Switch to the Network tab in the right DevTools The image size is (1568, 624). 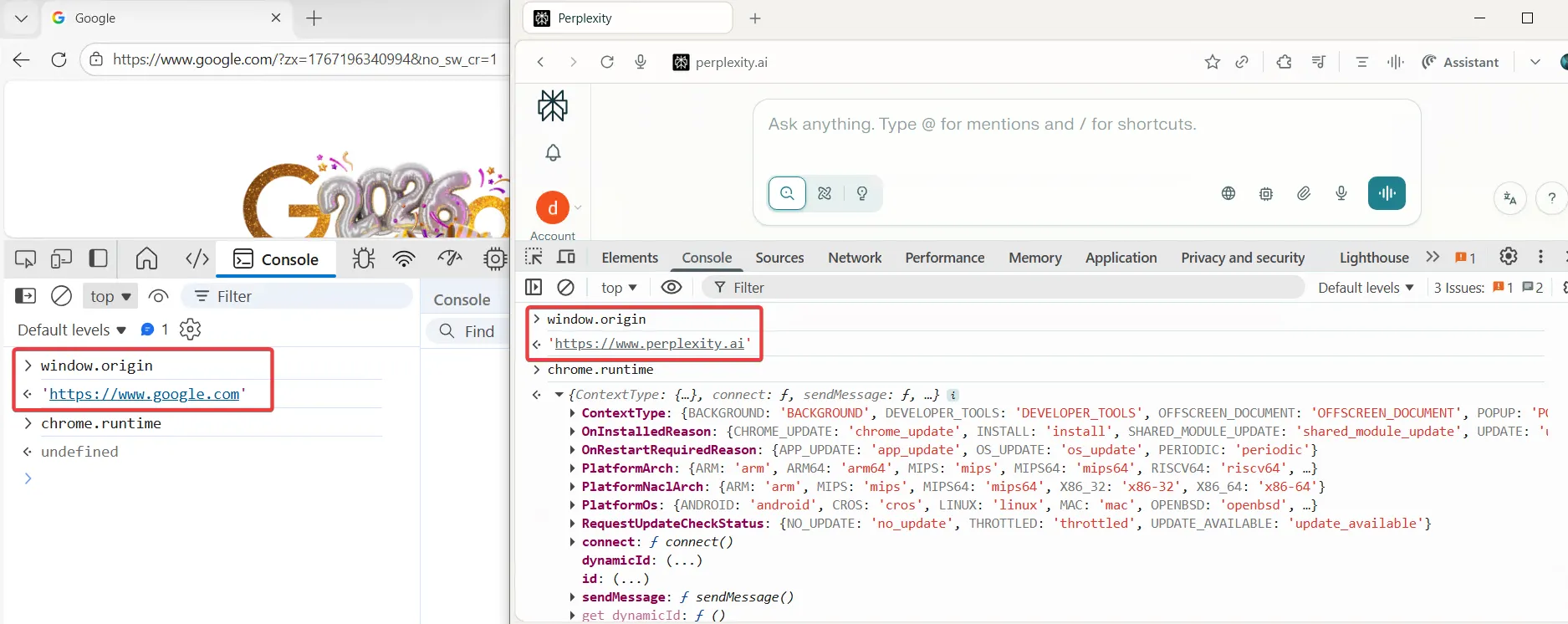point(855,258)
